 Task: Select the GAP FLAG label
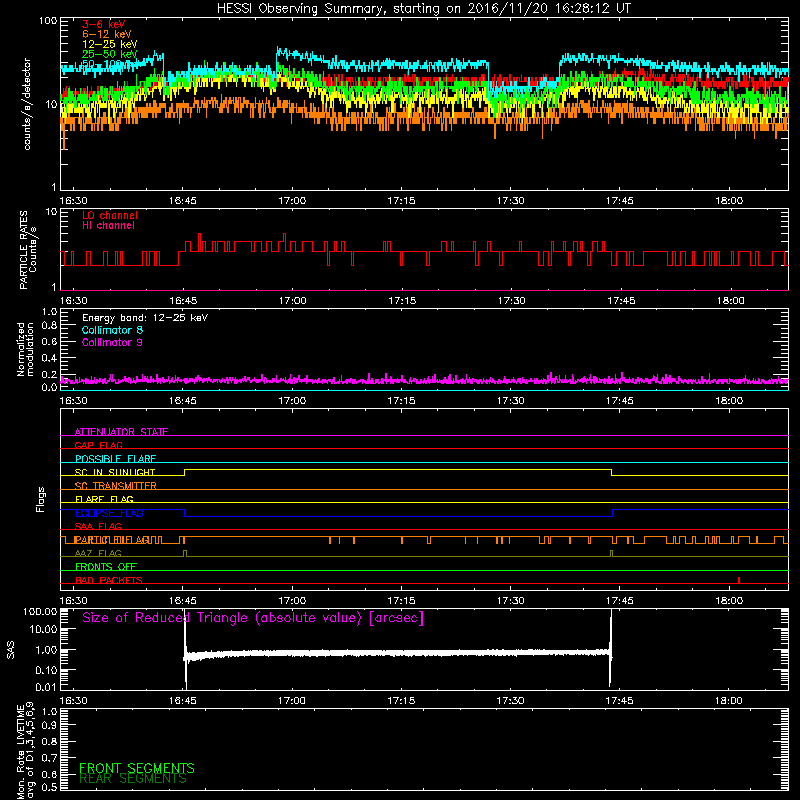tap(98, 445)
